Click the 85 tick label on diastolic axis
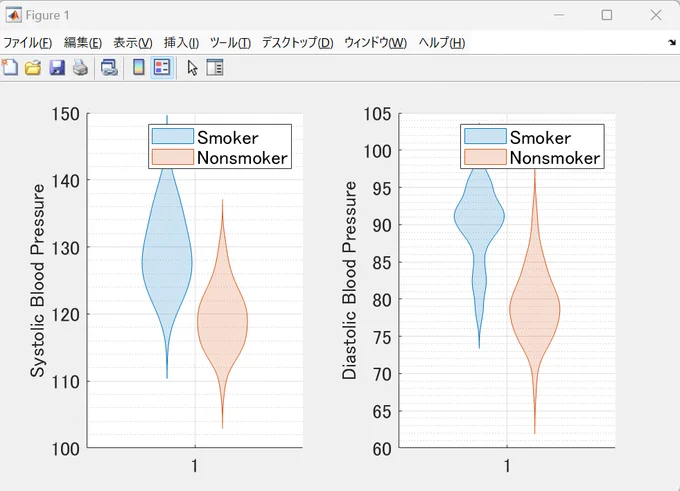 [382, 263]
